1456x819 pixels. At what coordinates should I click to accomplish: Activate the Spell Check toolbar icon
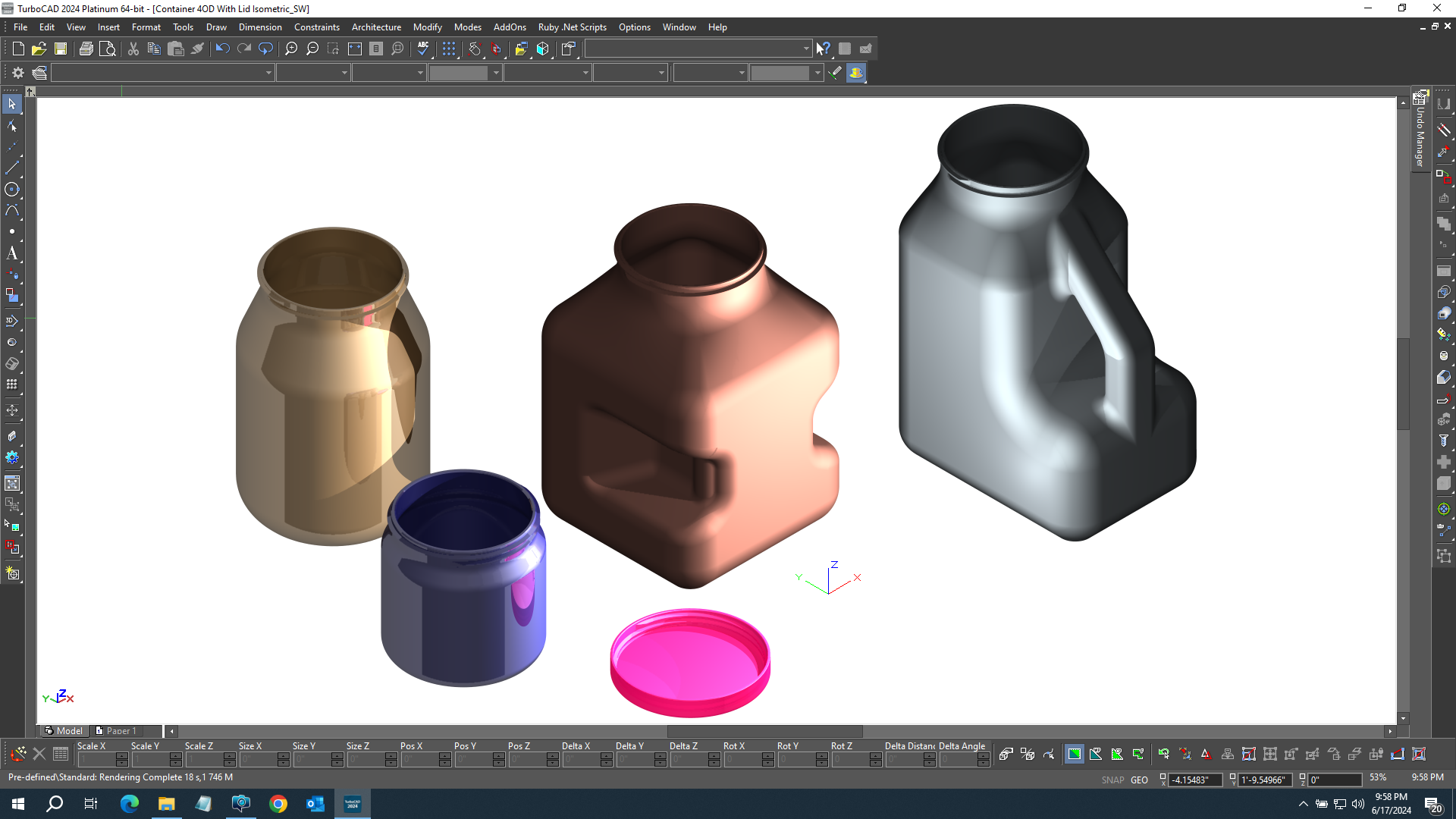point(423,49)
